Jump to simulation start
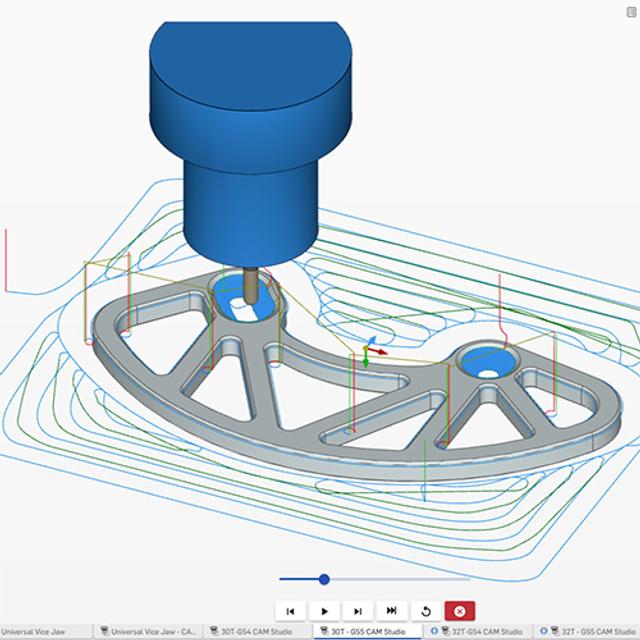The image size is (640, 640). click(290, 611)
